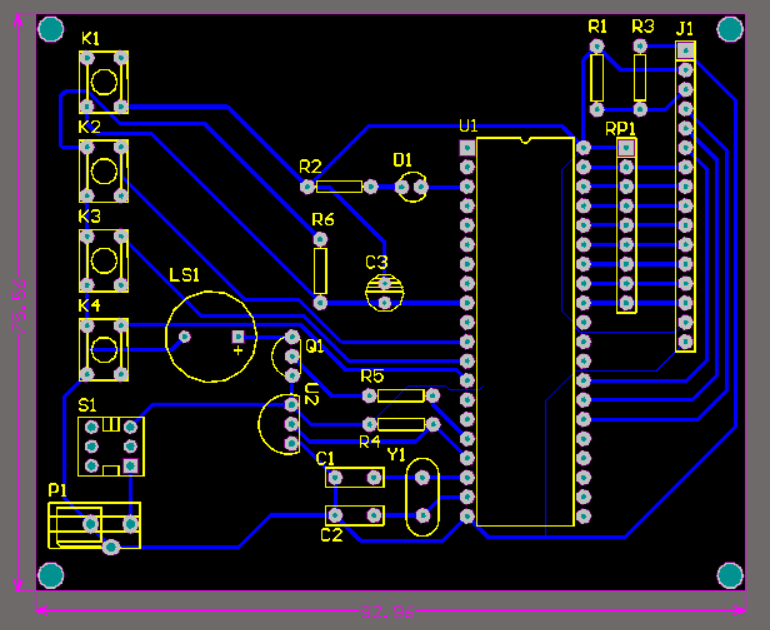
Task: Click the R5 designator label
Action: click(x=372, y=377)
